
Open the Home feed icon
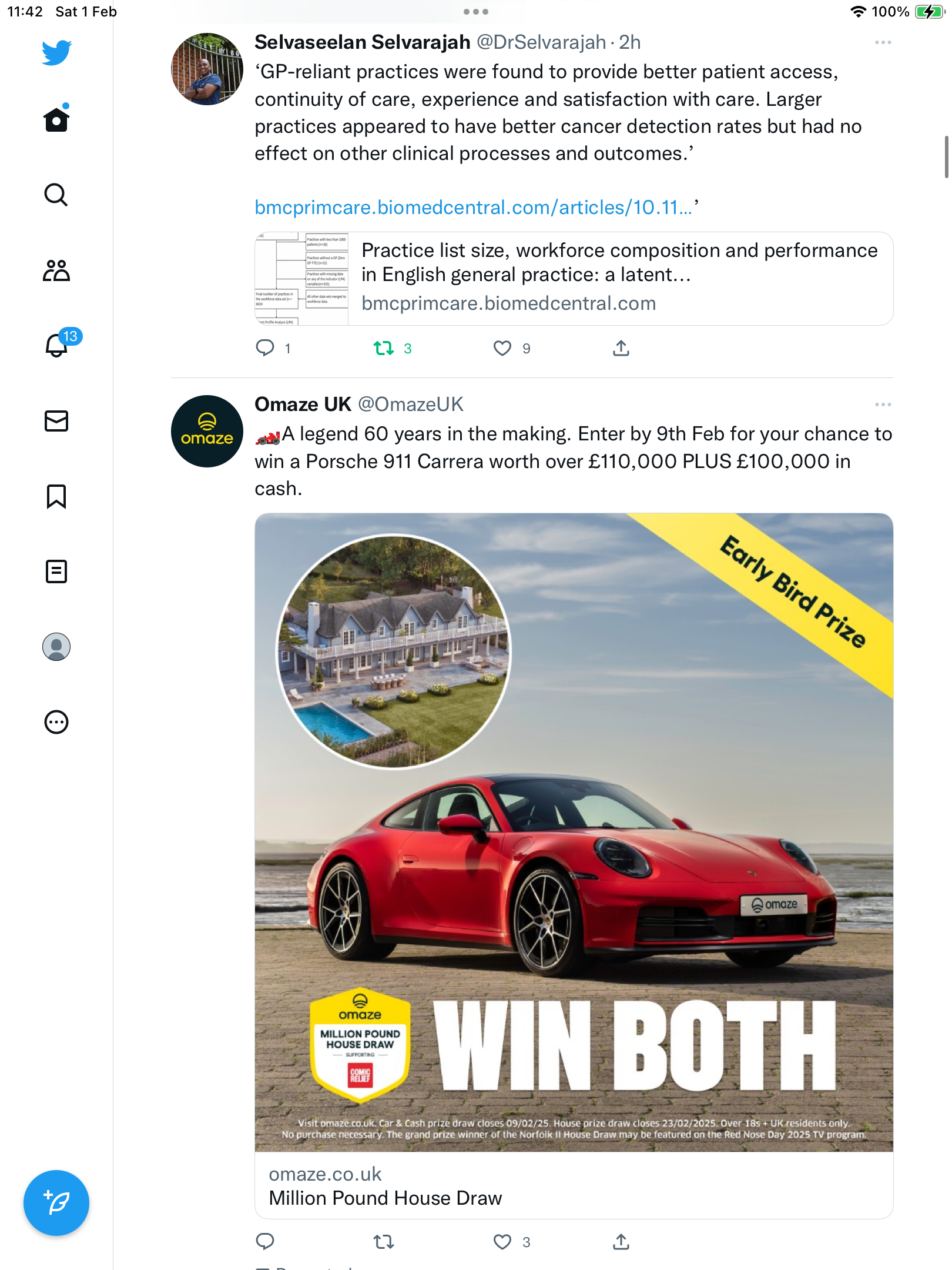click(x=56, y=119)
